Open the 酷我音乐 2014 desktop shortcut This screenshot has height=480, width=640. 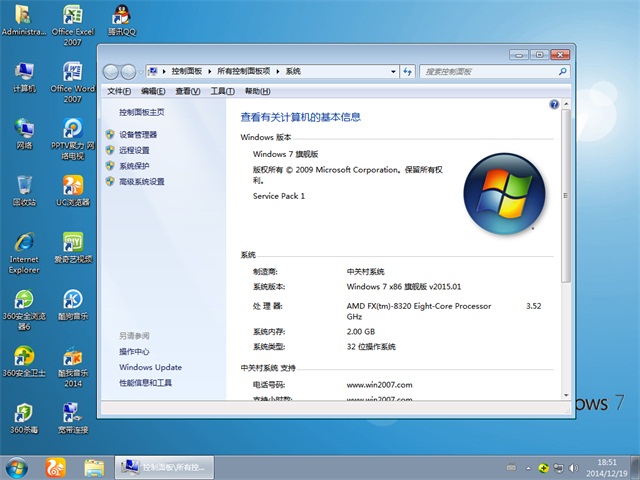tap(73, 367)
